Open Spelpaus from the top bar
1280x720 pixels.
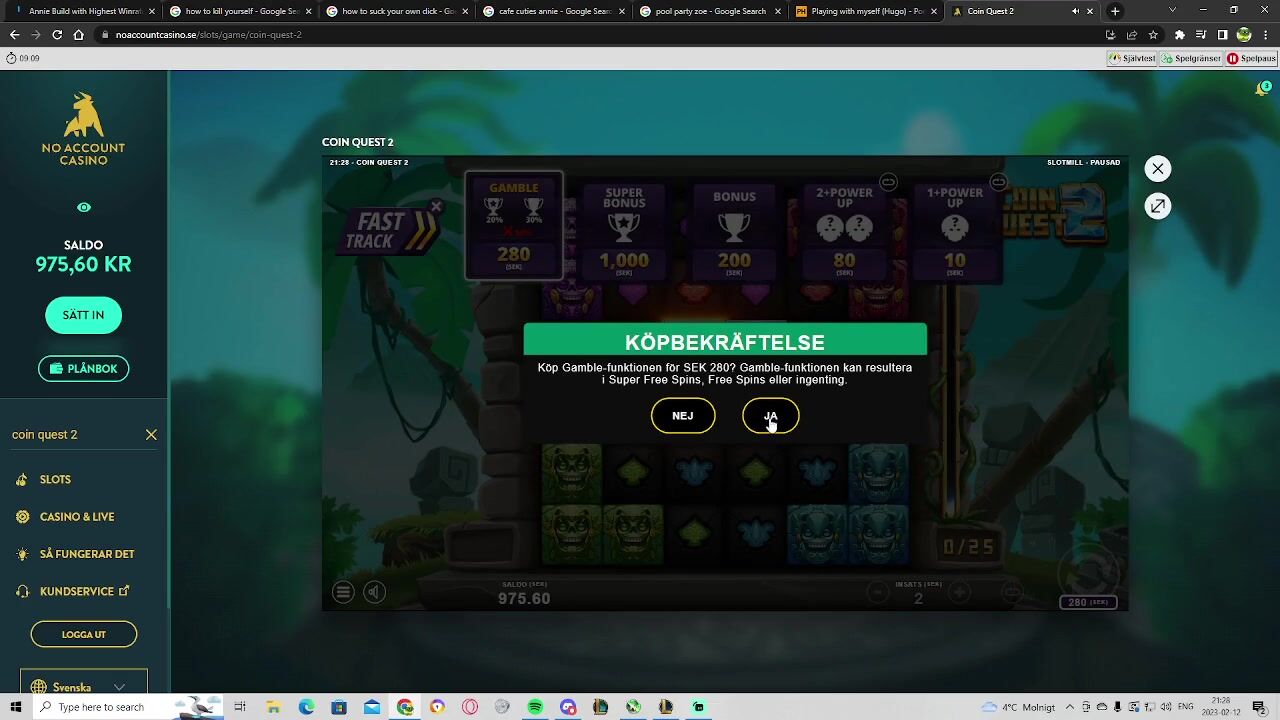pyautogui.click(x=1250, y=58)
